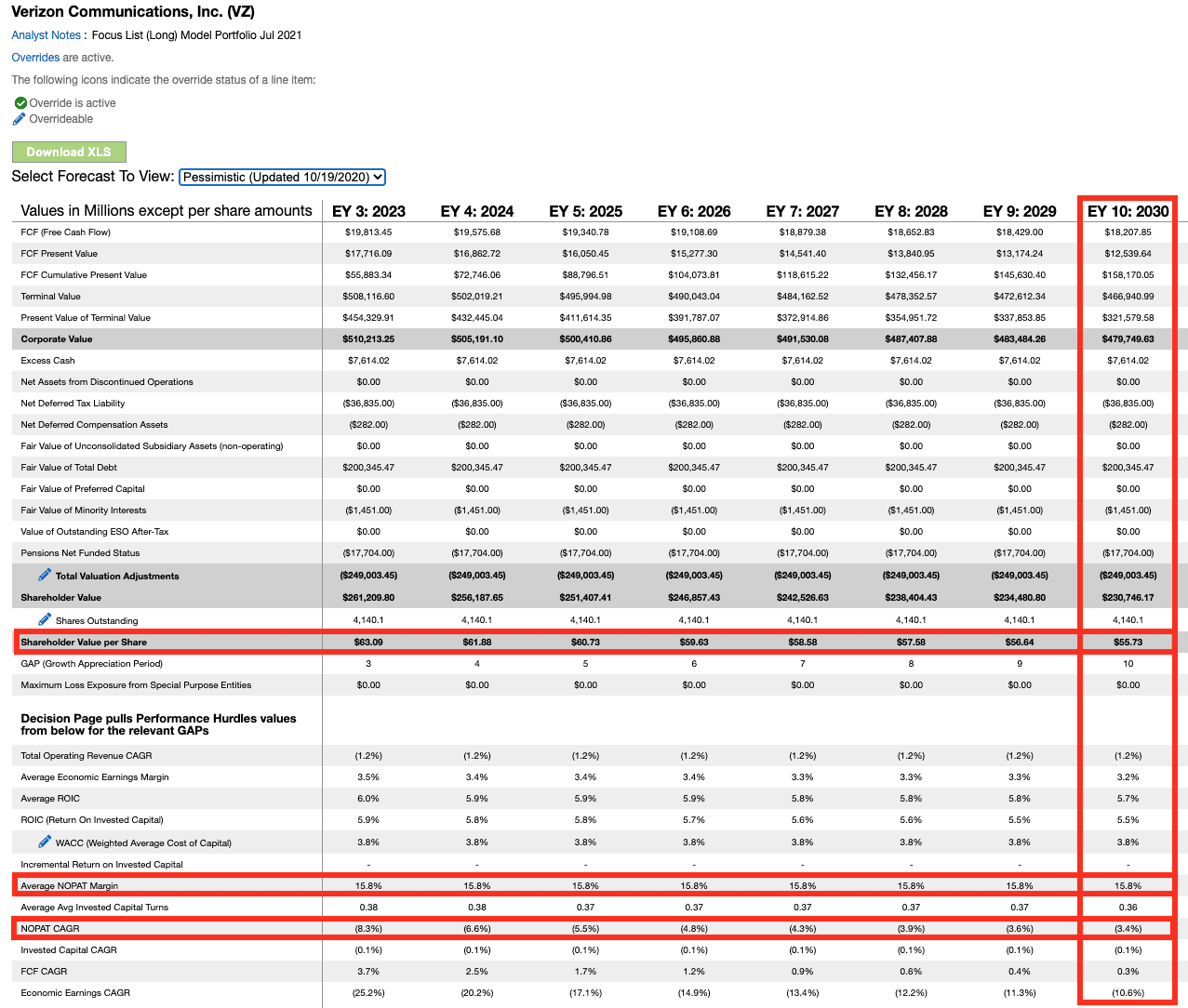Select the EY 8: 2028 column header
The image size is (1188, 1008).
[x=911, y=211]
